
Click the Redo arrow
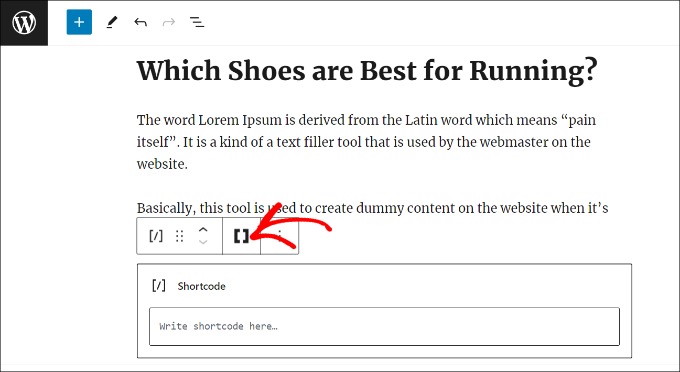tap(169, 22)
